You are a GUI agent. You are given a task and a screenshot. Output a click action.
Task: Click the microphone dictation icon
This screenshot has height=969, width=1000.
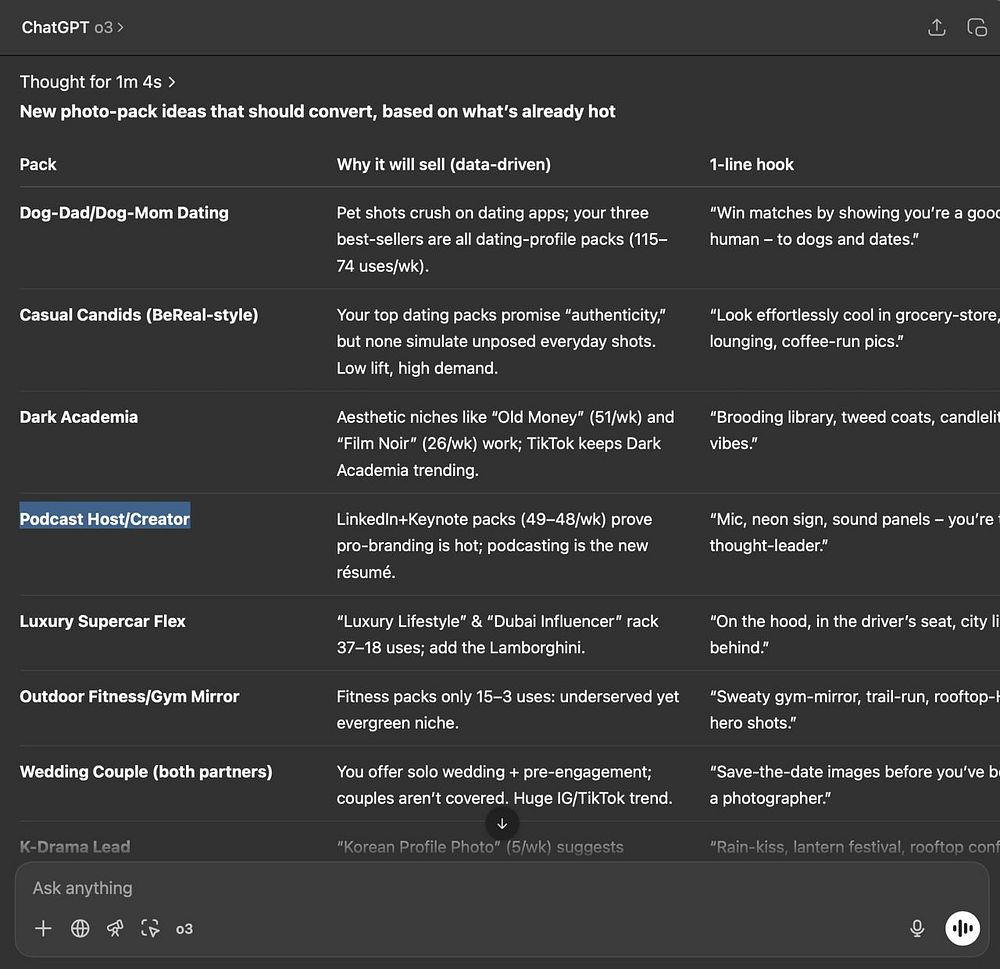pos(917,928)
